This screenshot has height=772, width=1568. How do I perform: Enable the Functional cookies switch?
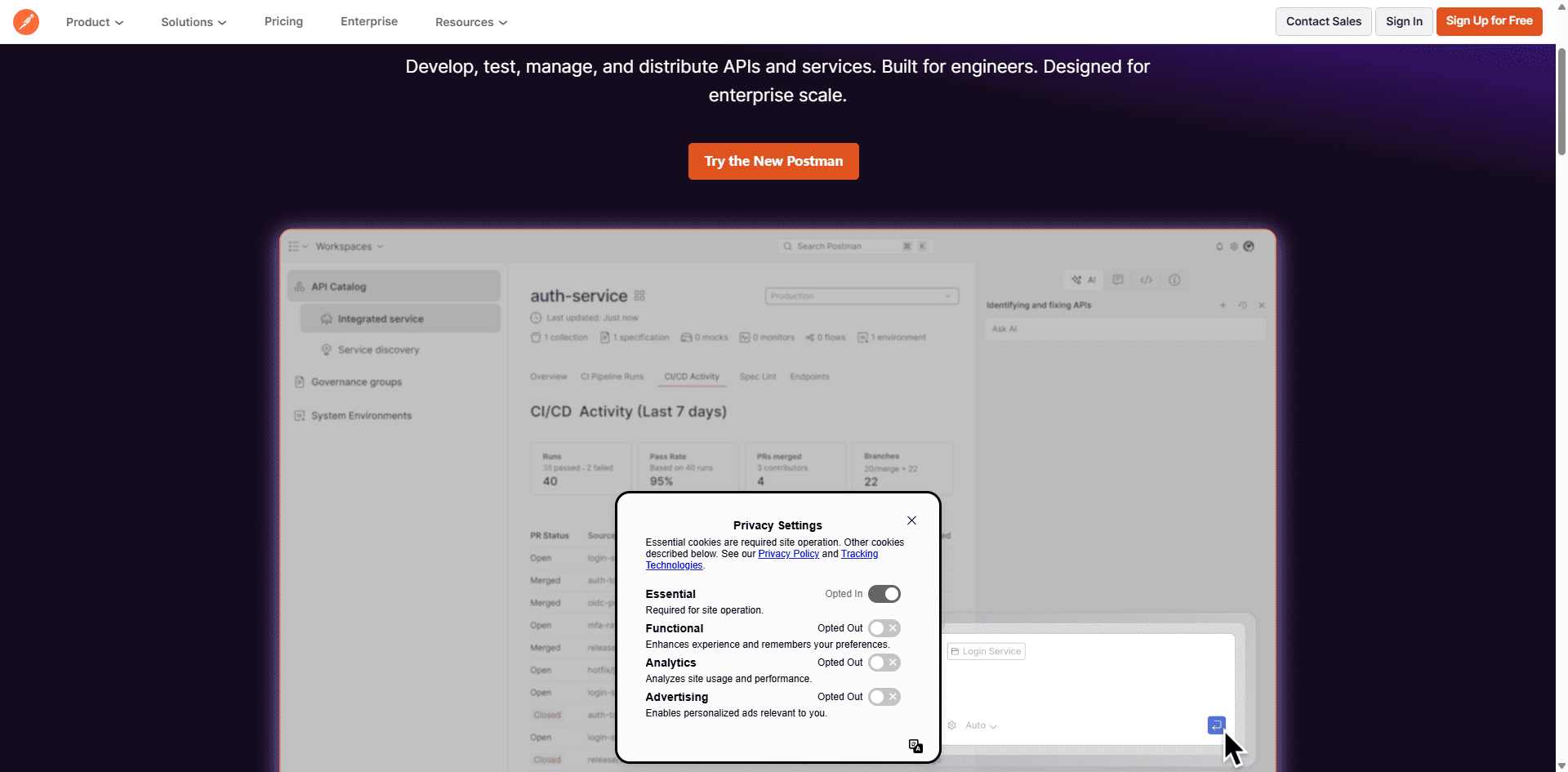[884, 628]
